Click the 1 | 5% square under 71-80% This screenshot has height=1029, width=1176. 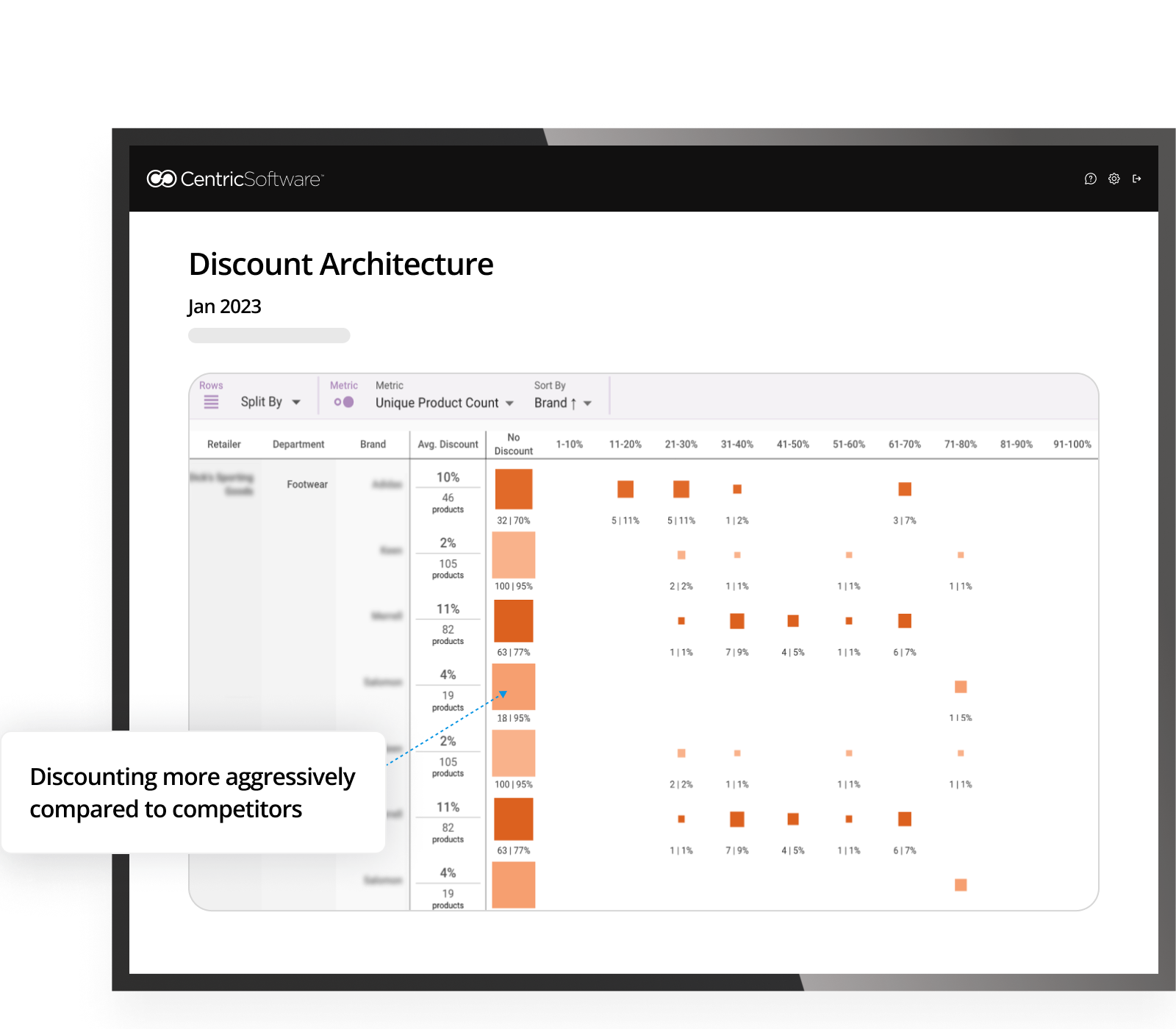(961, 686)
